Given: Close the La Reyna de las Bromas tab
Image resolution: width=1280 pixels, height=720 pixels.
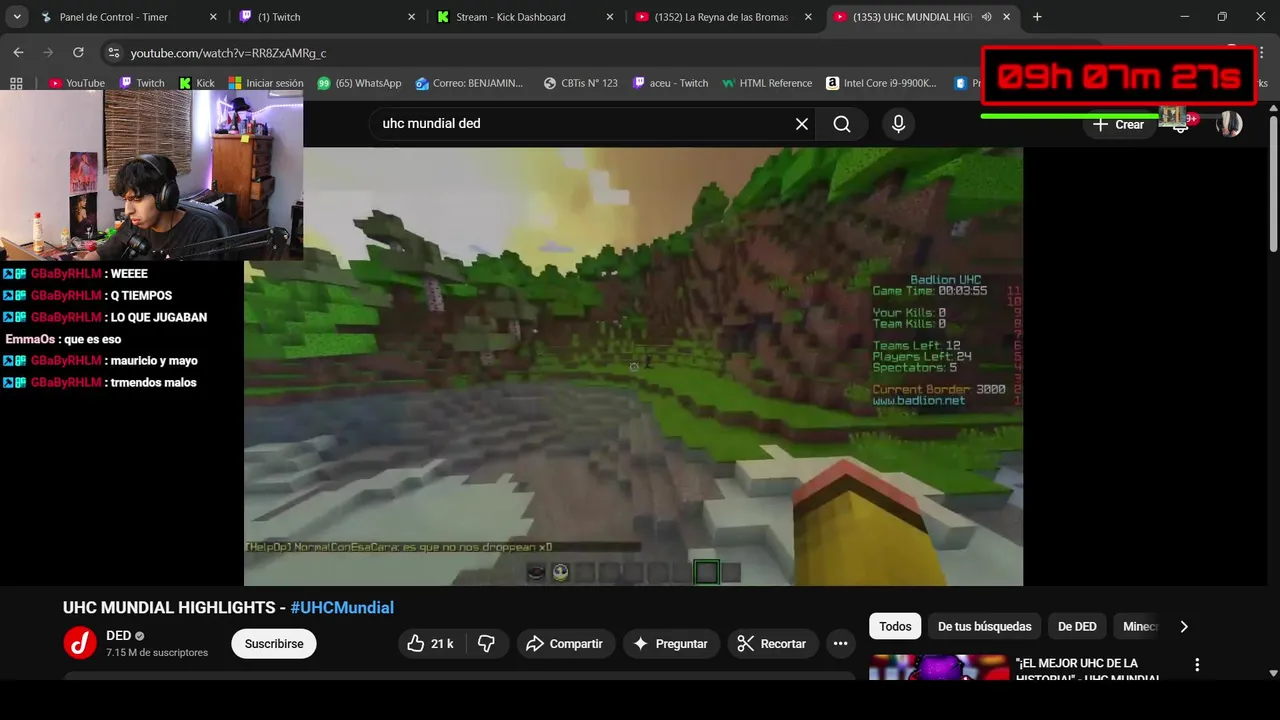Looking at the screenshot, I should tap(809, 17).
